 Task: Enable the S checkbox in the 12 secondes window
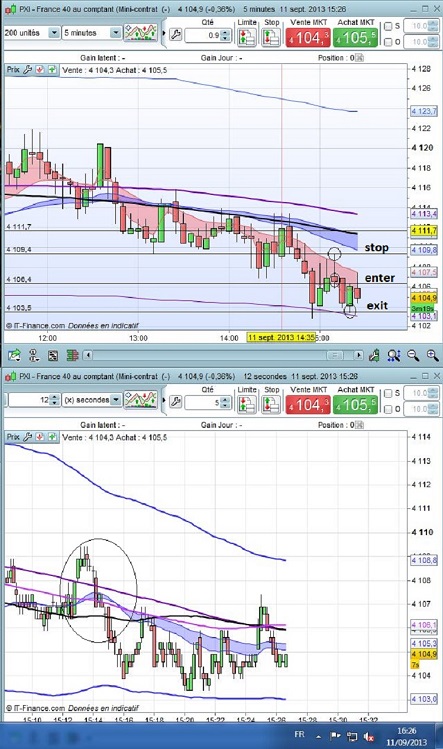pyautogui.click(x=388, y=393)
